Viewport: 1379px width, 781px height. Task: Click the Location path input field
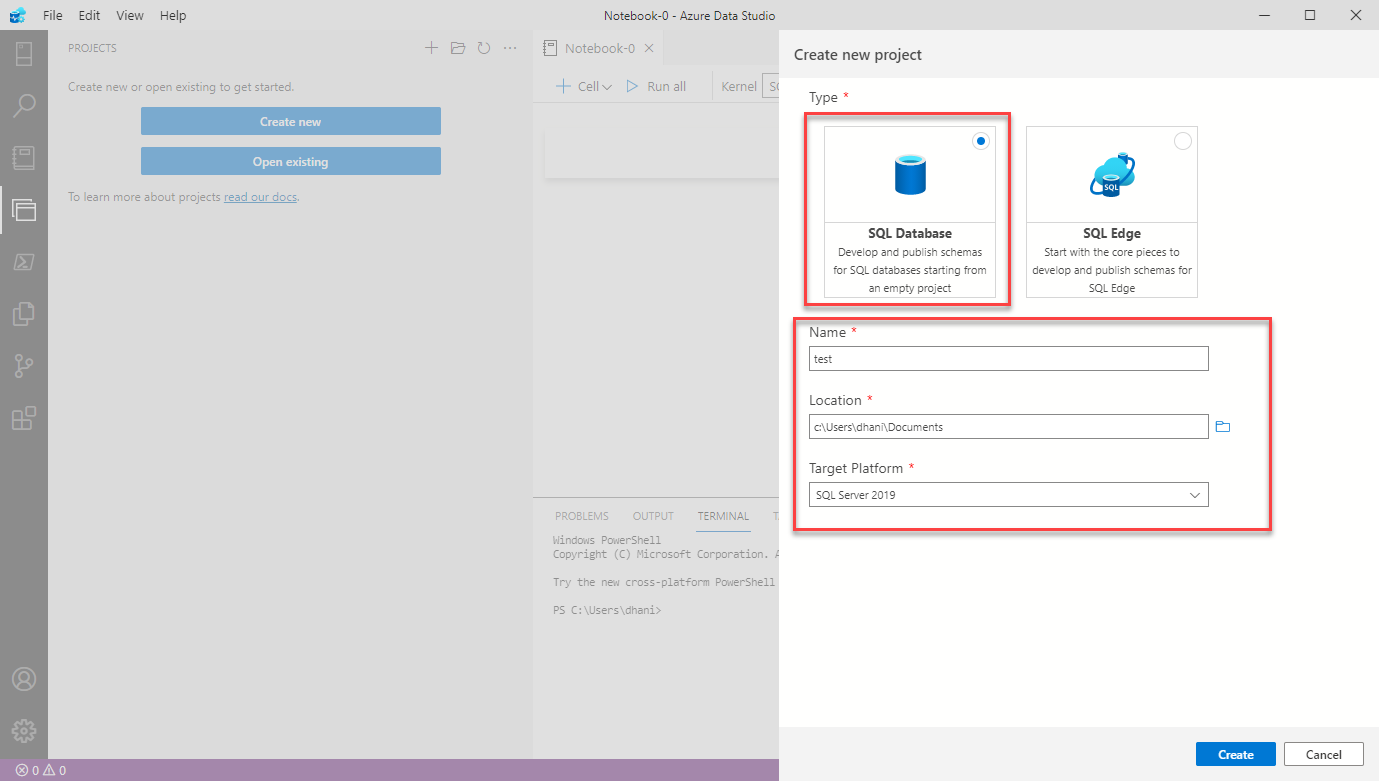[x=1009, y=427]
